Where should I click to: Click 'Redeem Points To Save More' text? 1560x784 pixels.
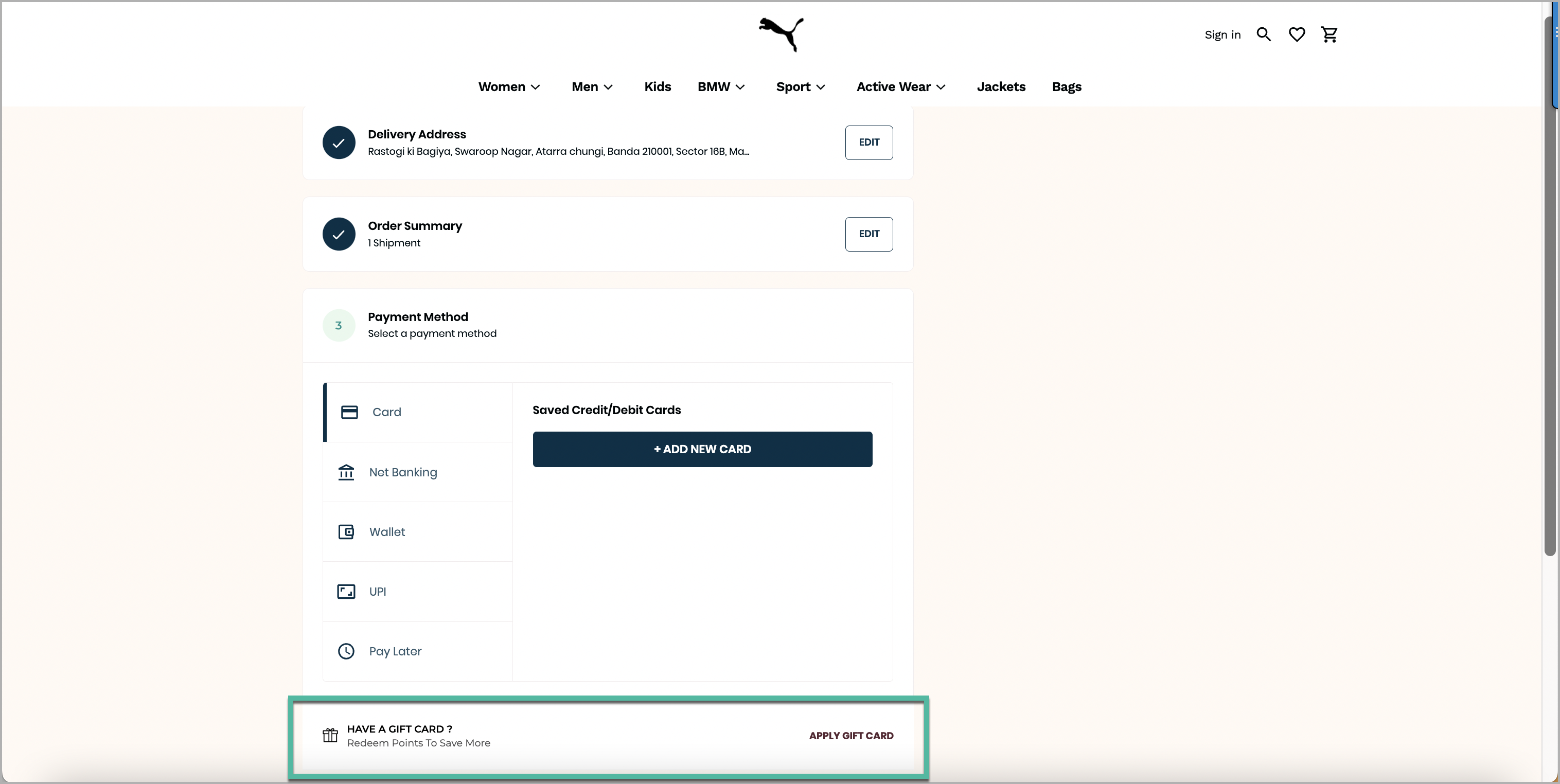418,743
